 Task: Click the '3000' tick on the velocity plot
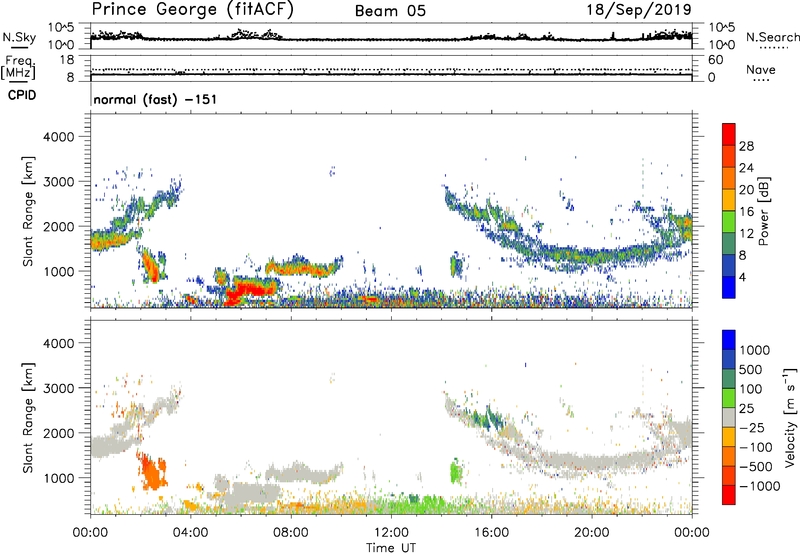[58, 388]
